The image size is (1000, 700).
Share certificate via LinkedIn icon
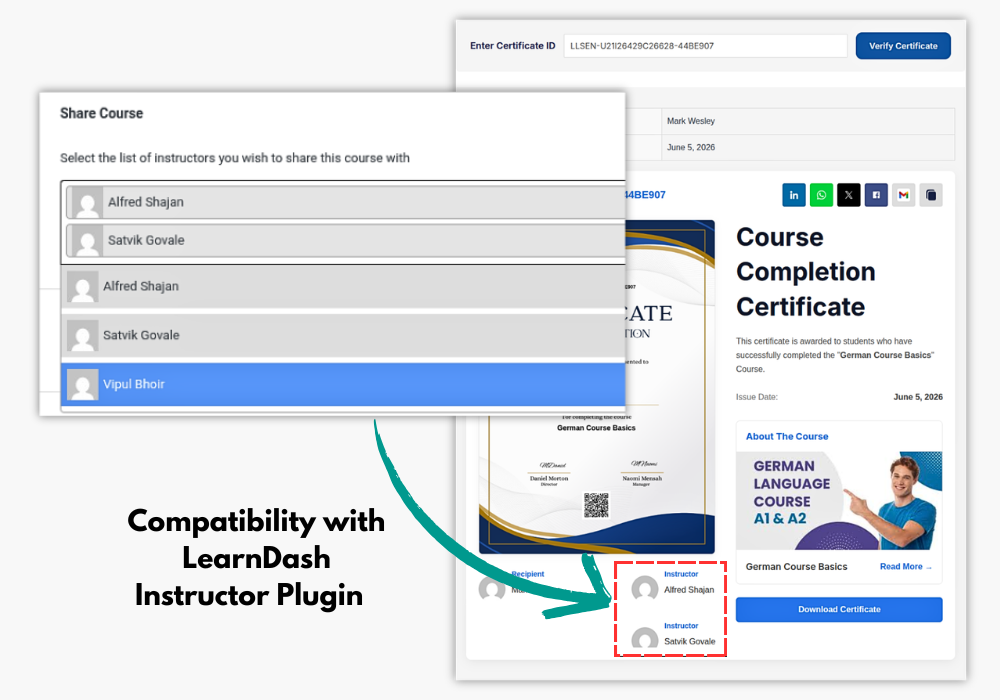coord(793,195)
